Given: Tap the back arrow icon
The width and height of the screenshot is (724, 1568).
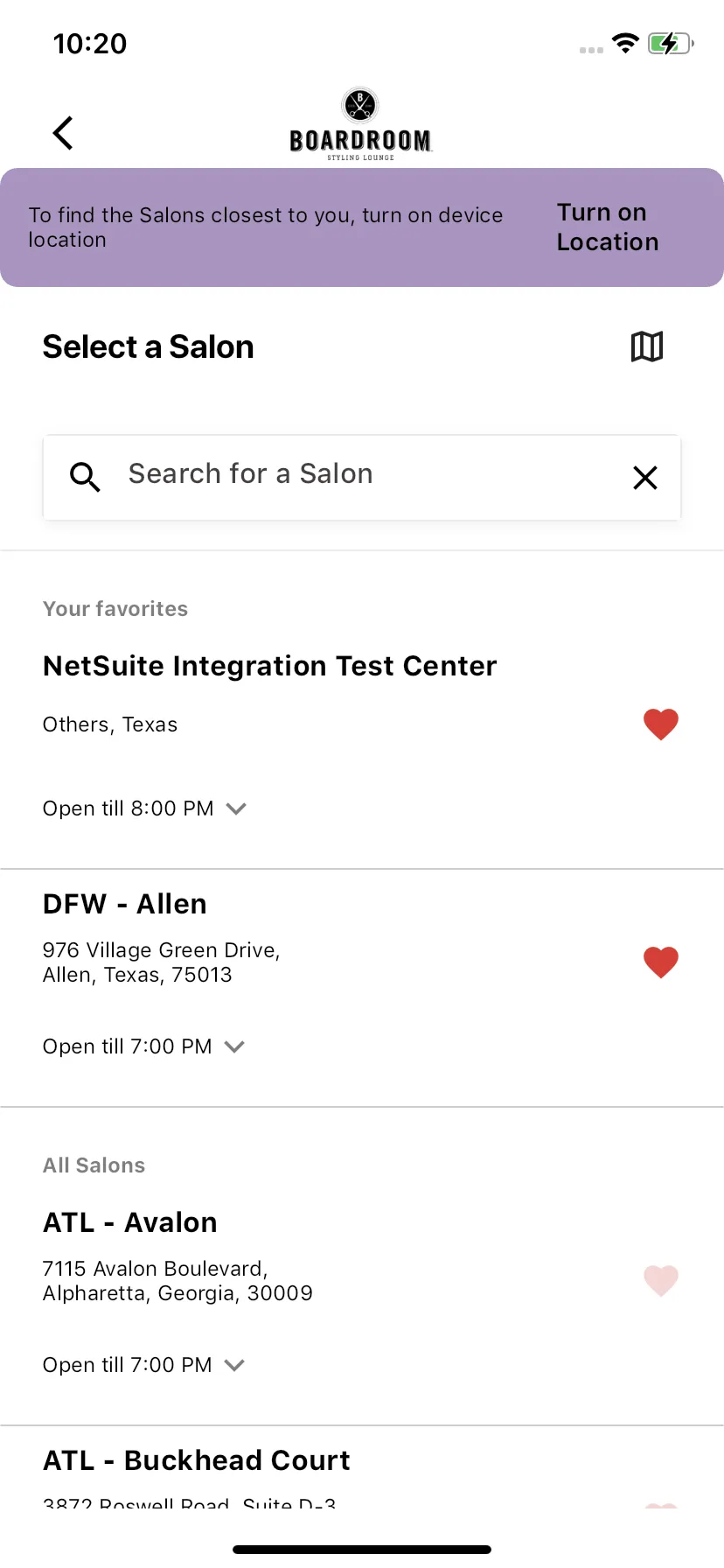Looking at the screenshot, I should (x=63, y=133).
